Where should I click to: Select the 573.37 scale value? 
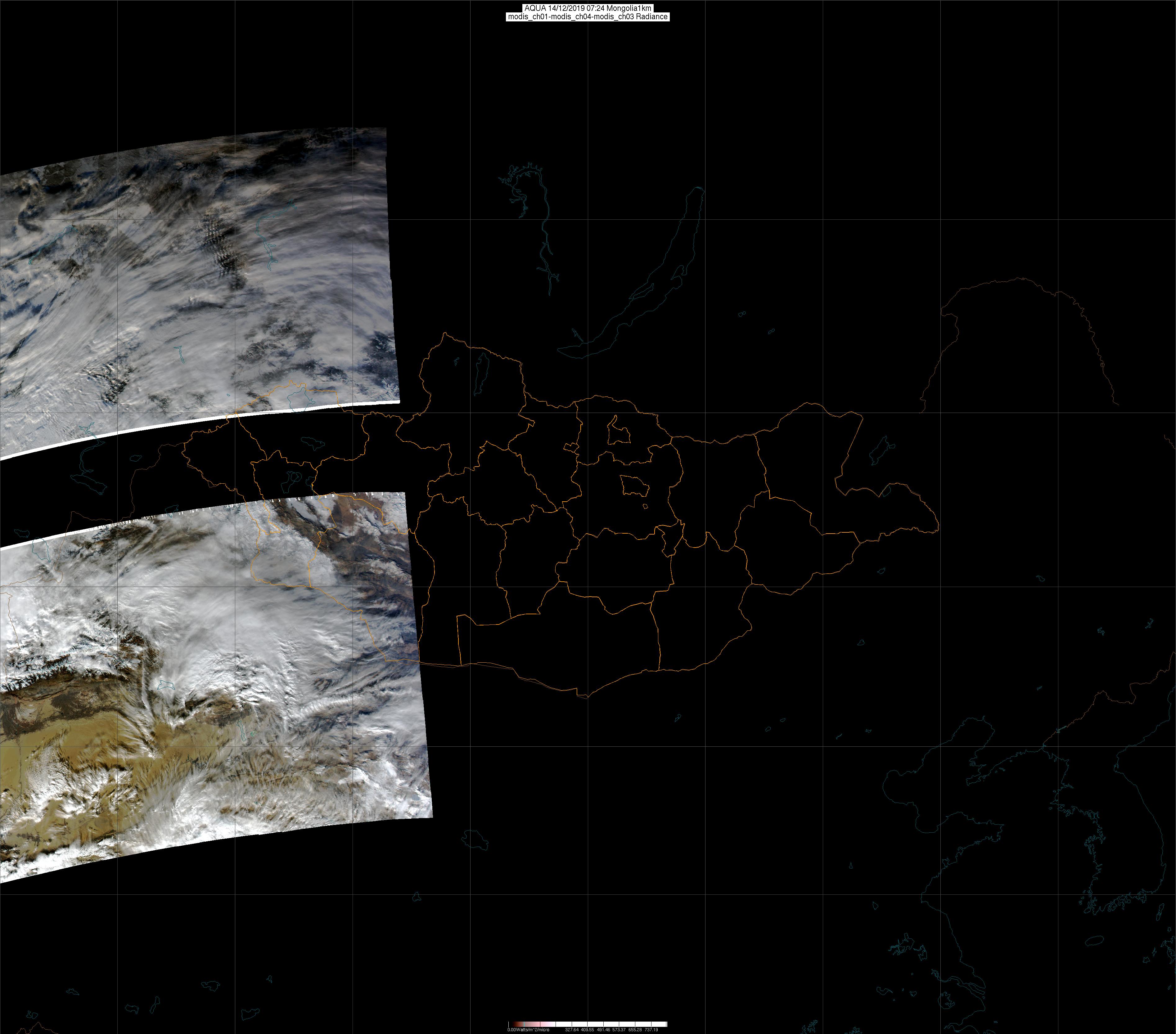(619, 1029)
